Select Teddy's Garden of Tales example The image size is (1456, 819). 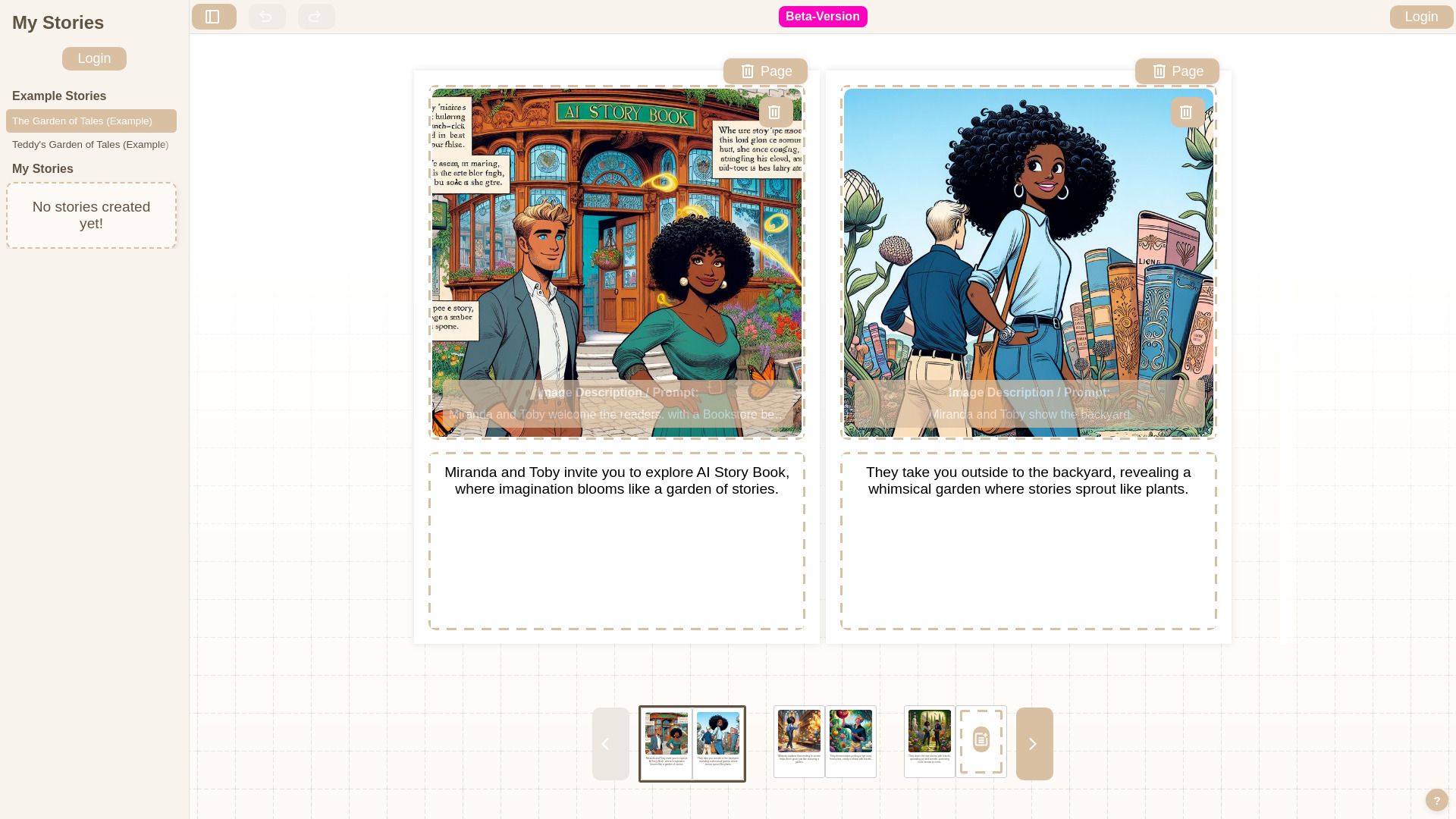pos(91,144)
